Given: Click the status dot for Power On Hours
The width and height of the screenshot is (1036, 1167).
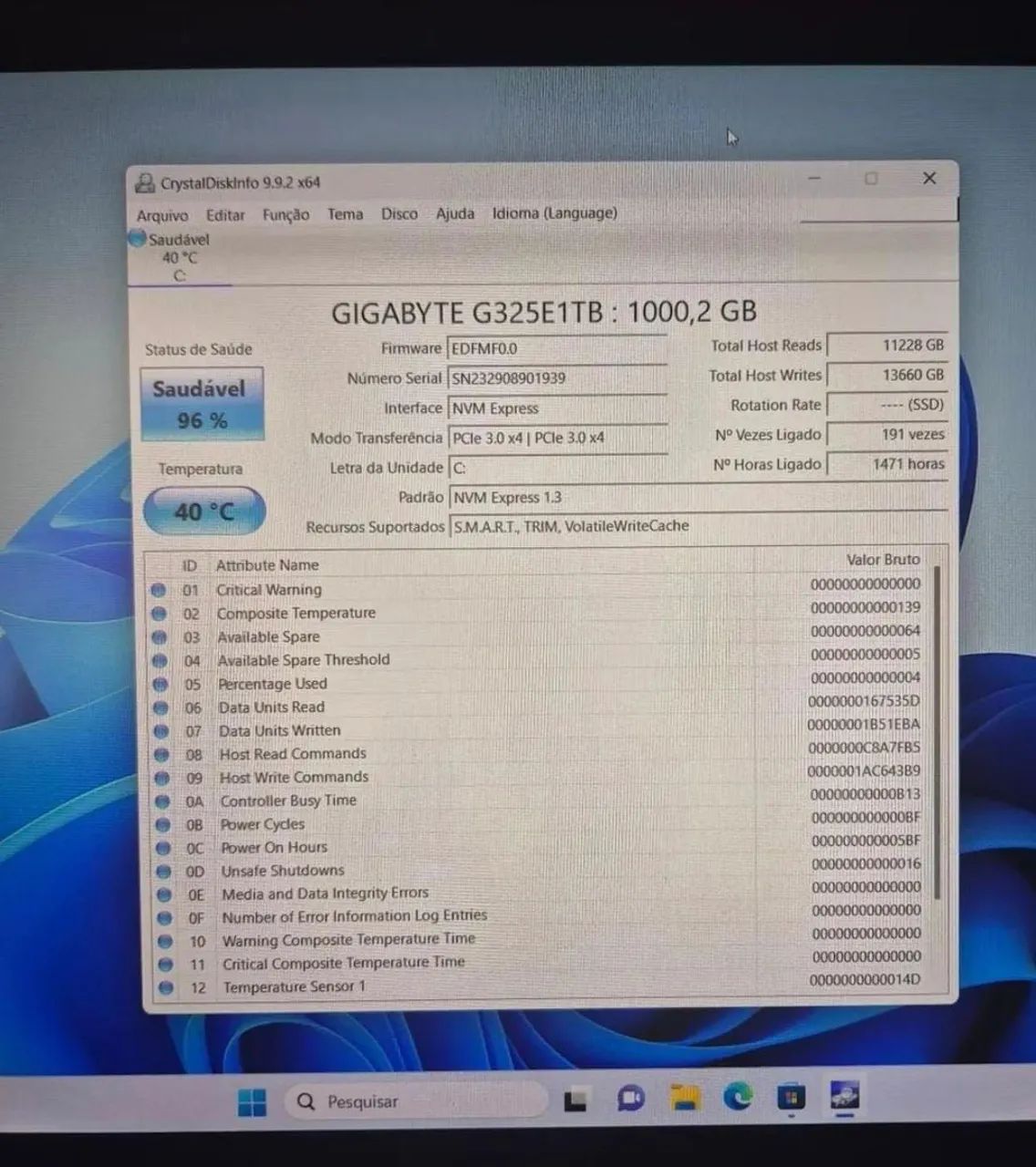Looking at the screenshot, I should point(163,848).
